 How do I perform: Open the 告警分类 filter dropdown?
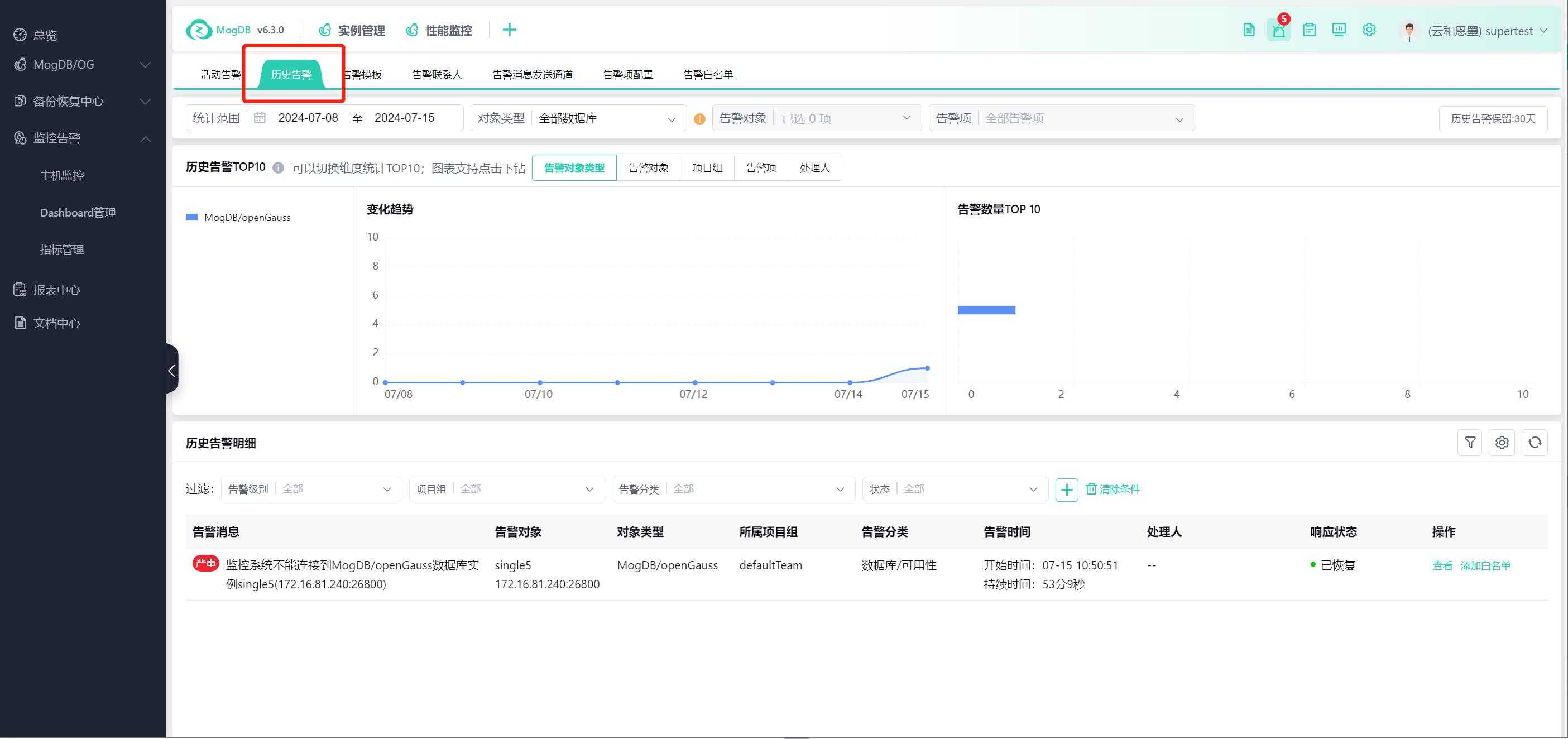733,489
